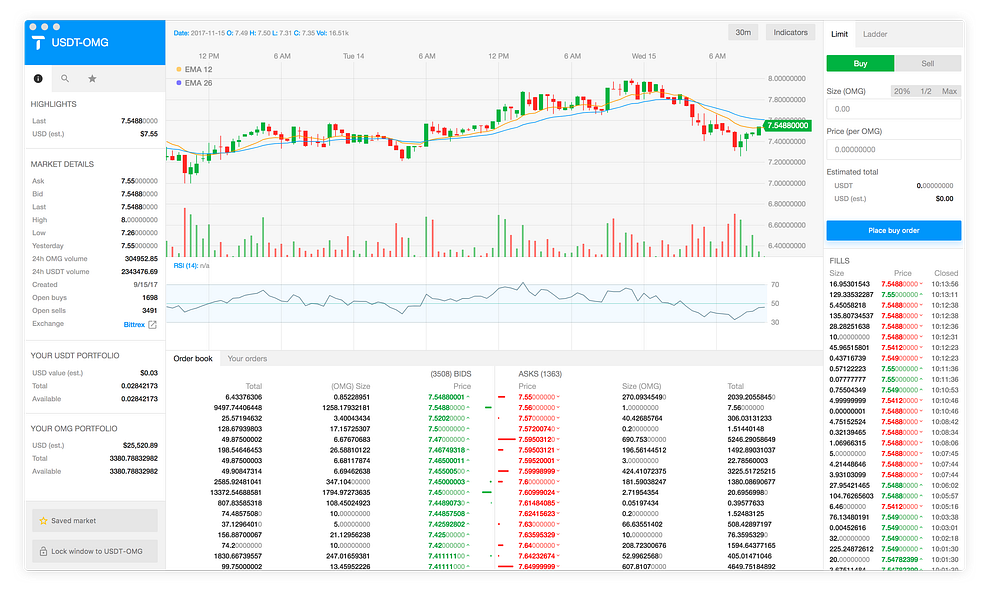Screen dimensions: 989x600
Task: Open the favorites star tab icon
Action: click(92, 79)
